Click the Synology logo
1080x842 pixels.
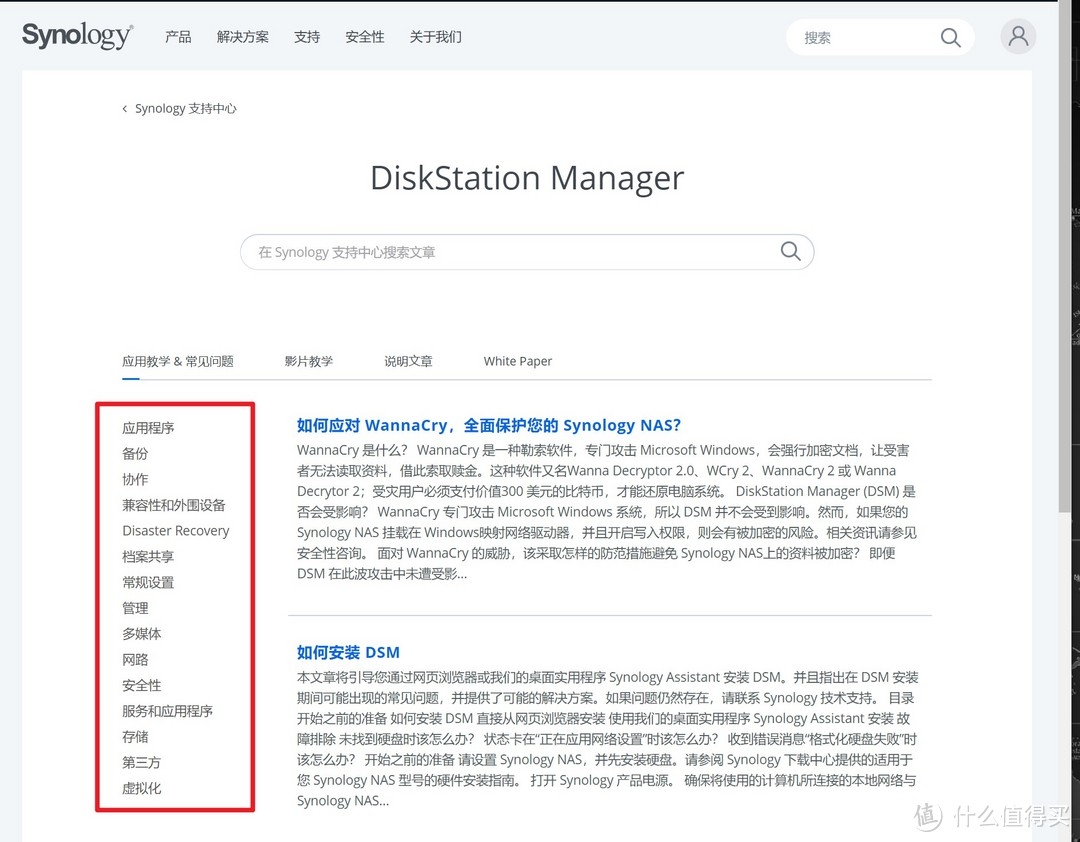[77, 36]
